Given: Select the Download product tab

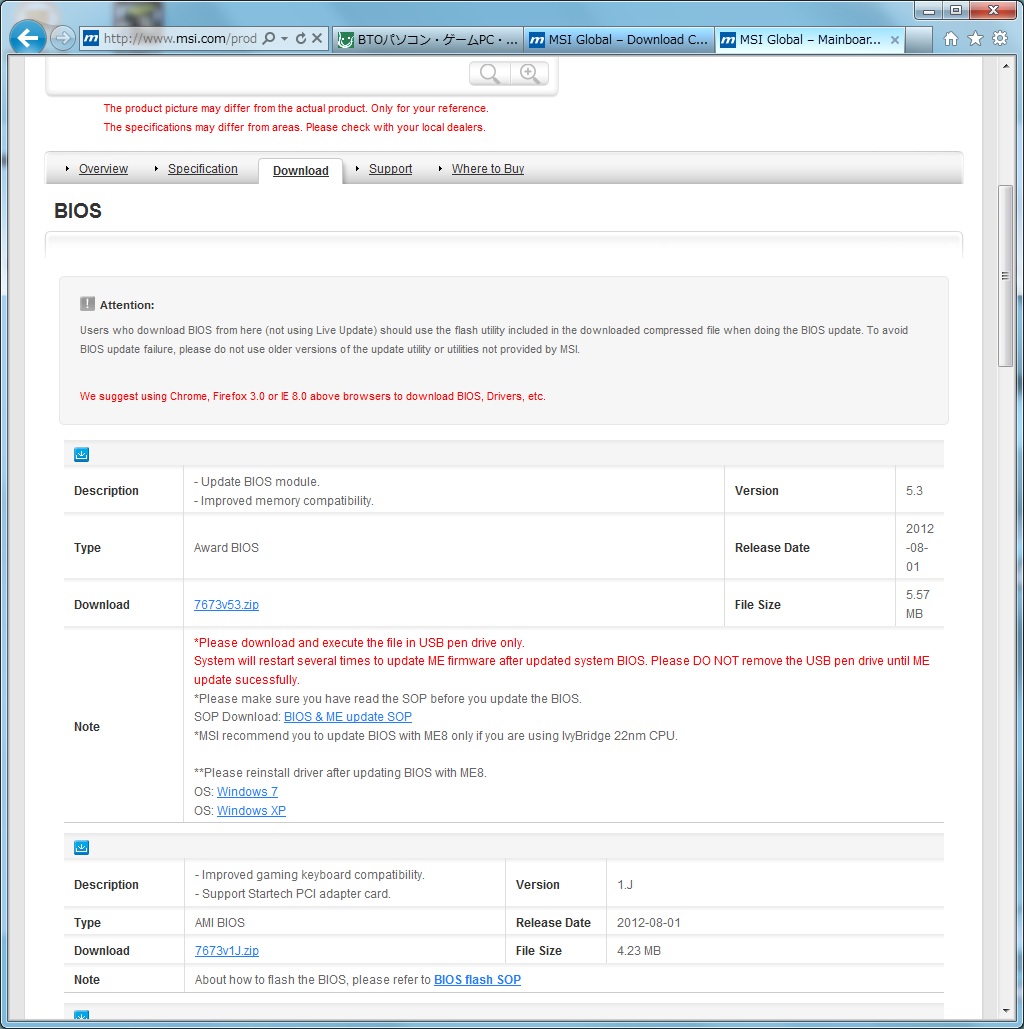Looking at the screenshot, I should 301,171.
